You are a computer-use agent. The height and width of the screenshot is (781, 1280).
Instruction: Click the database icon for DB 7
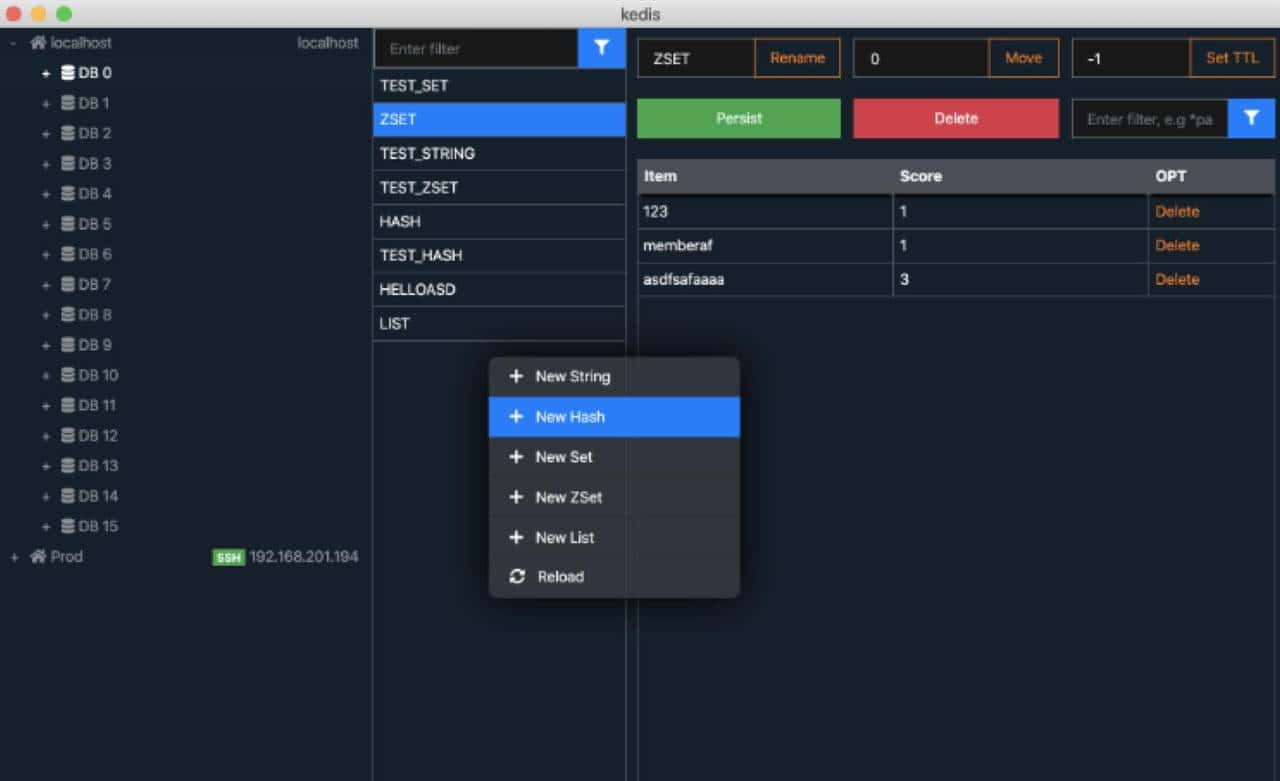pos(68,285)
